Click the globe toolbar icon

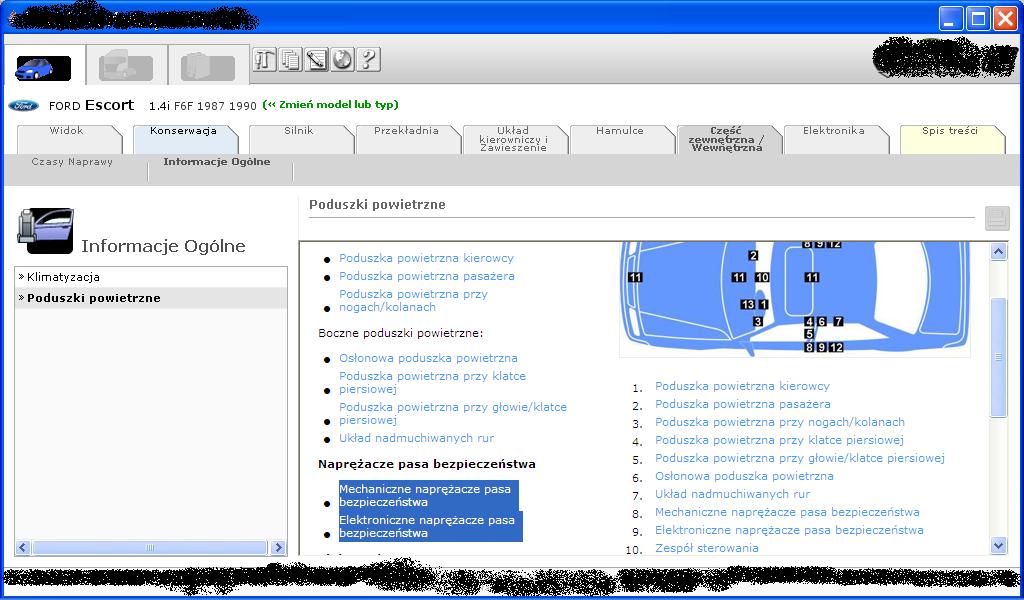pyautogui.click(x=342, y=60)
